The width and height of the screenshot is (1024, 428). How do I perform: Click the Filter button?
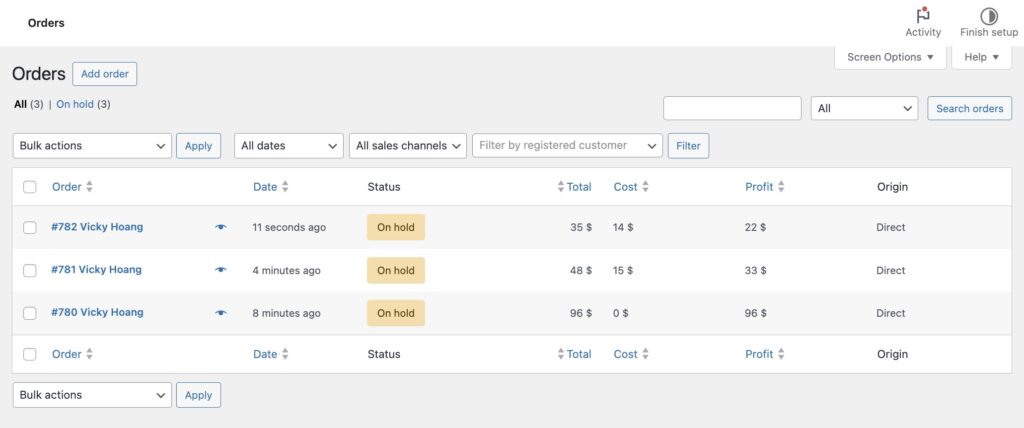point(688,146)
